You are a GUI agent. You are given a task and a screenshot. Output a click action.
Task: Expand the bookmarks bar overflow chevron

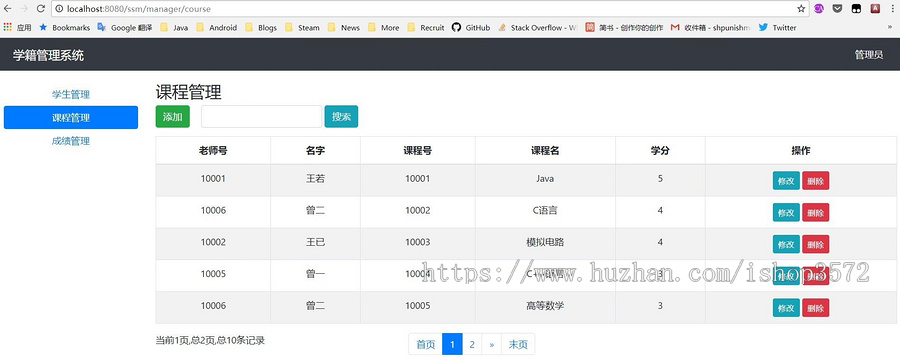(x=890, y=27)
